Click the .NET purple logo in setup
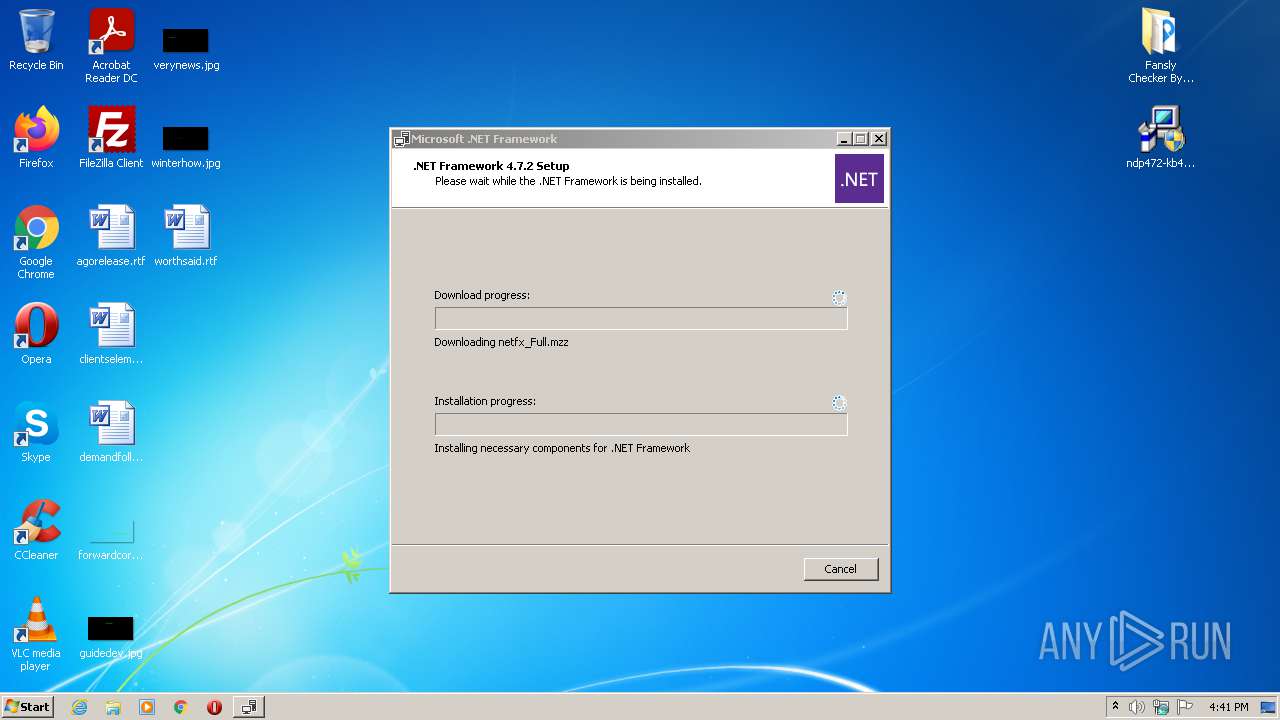This screenshot has height=720, width=1280. point(859,179)
